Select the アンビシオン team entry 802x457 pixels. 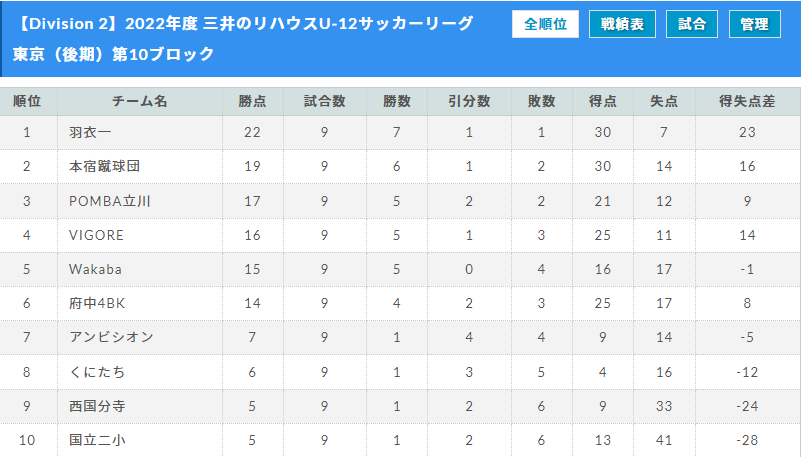pyautogui.click(x=112, y=337)
